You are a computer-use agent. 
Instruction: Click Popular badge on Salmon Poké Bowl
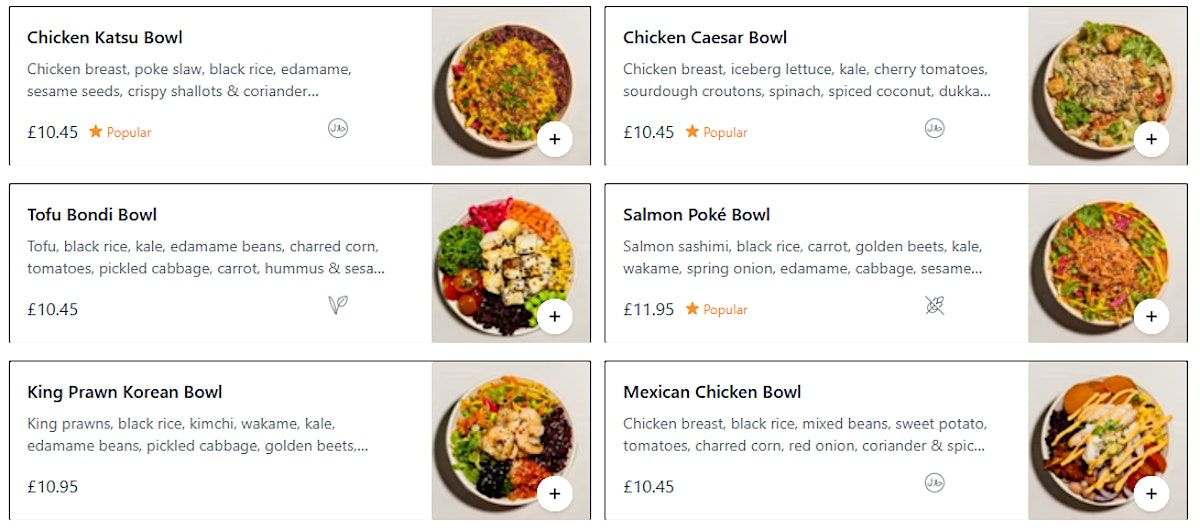coord(716,310)
